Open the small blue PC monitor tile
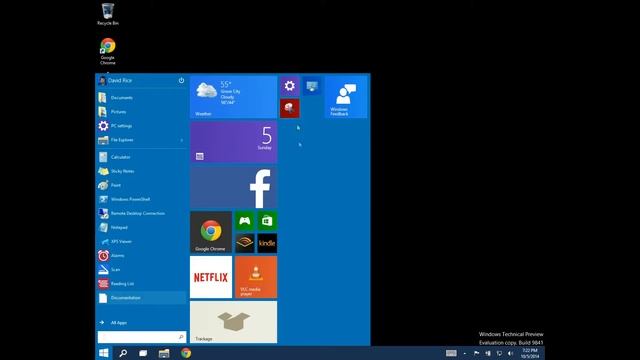This screenshot has height=360, width=640. [312, 86]
